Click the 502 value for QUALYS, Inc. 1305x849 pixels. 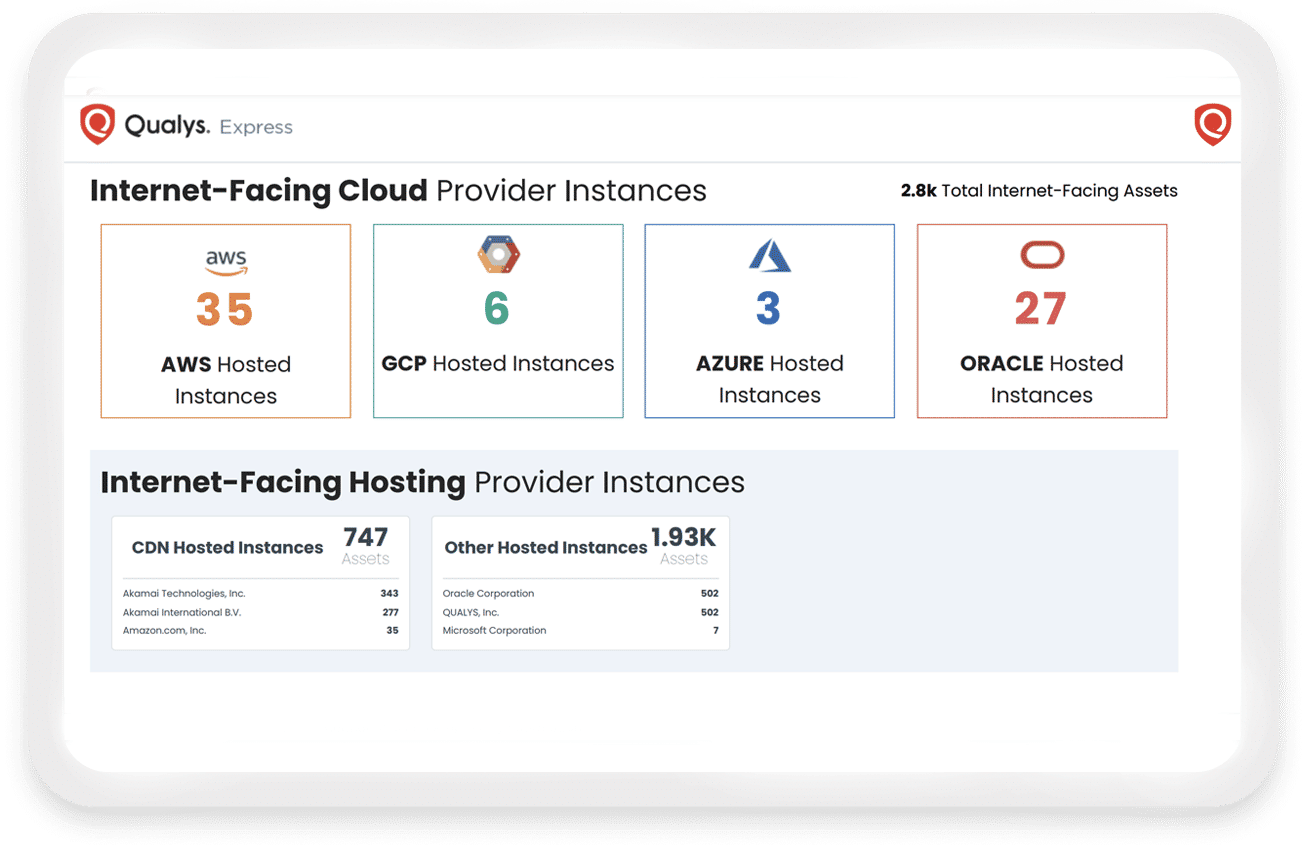tap(710, 612)
